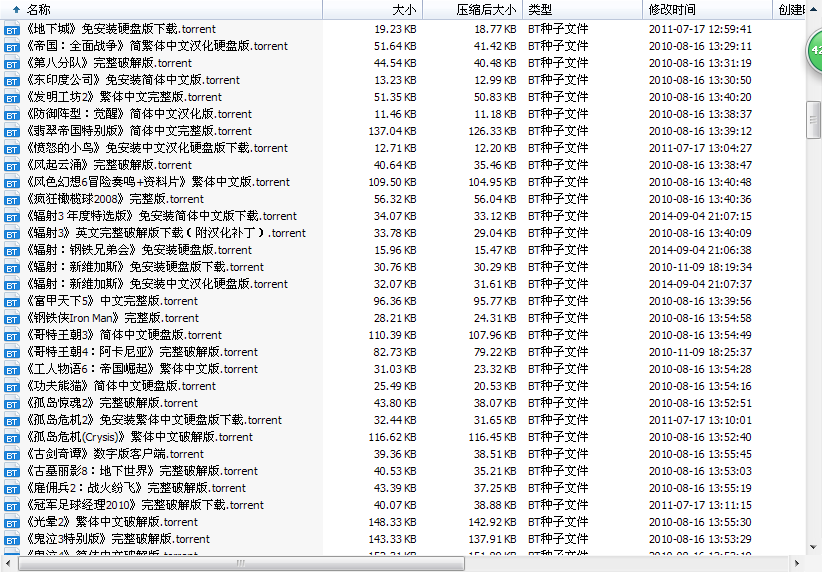Click the horizontal scrollbar right arrow
The height and width of the screenshot is (572, 822).
point(797,564)
